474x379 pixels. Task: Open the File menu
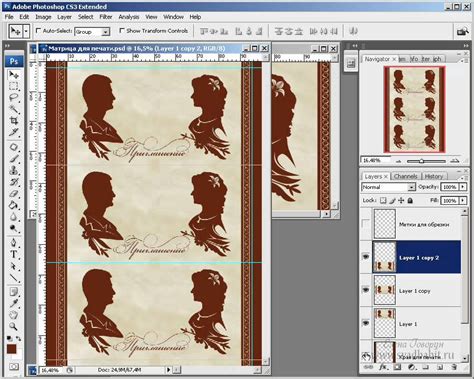(9, 17)
